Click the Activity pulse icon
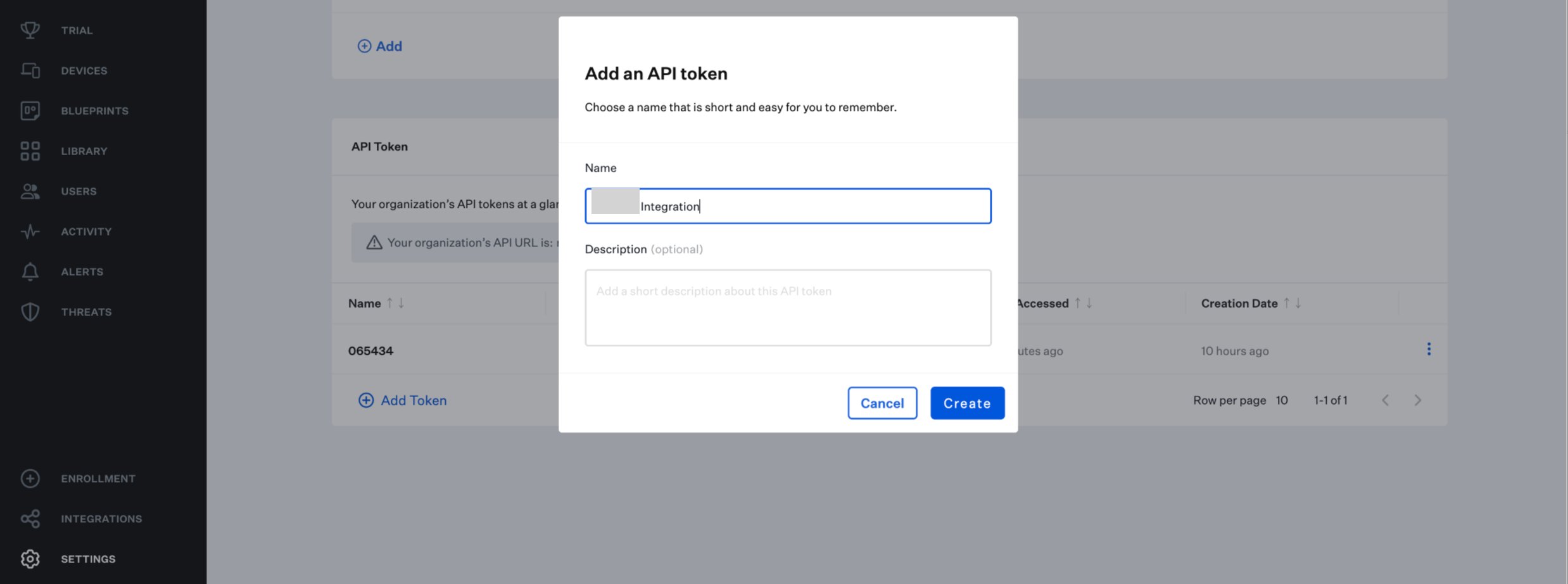The image size is (1568, 584). pos(30,231)
